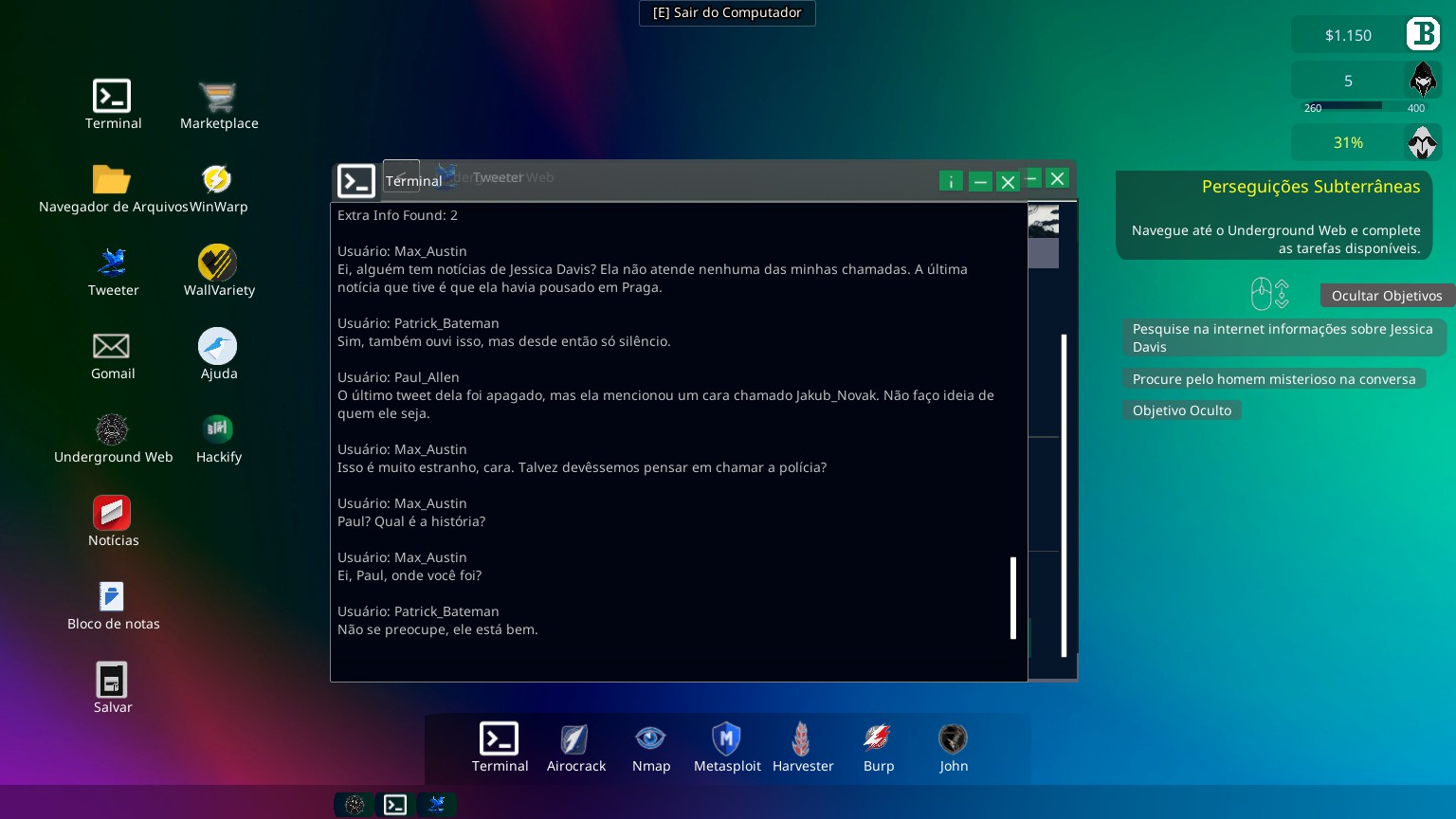Click the 'Extra Info Found: 2' line
Viewport: 1456px width, 819px height.
(x=397, y=215)
